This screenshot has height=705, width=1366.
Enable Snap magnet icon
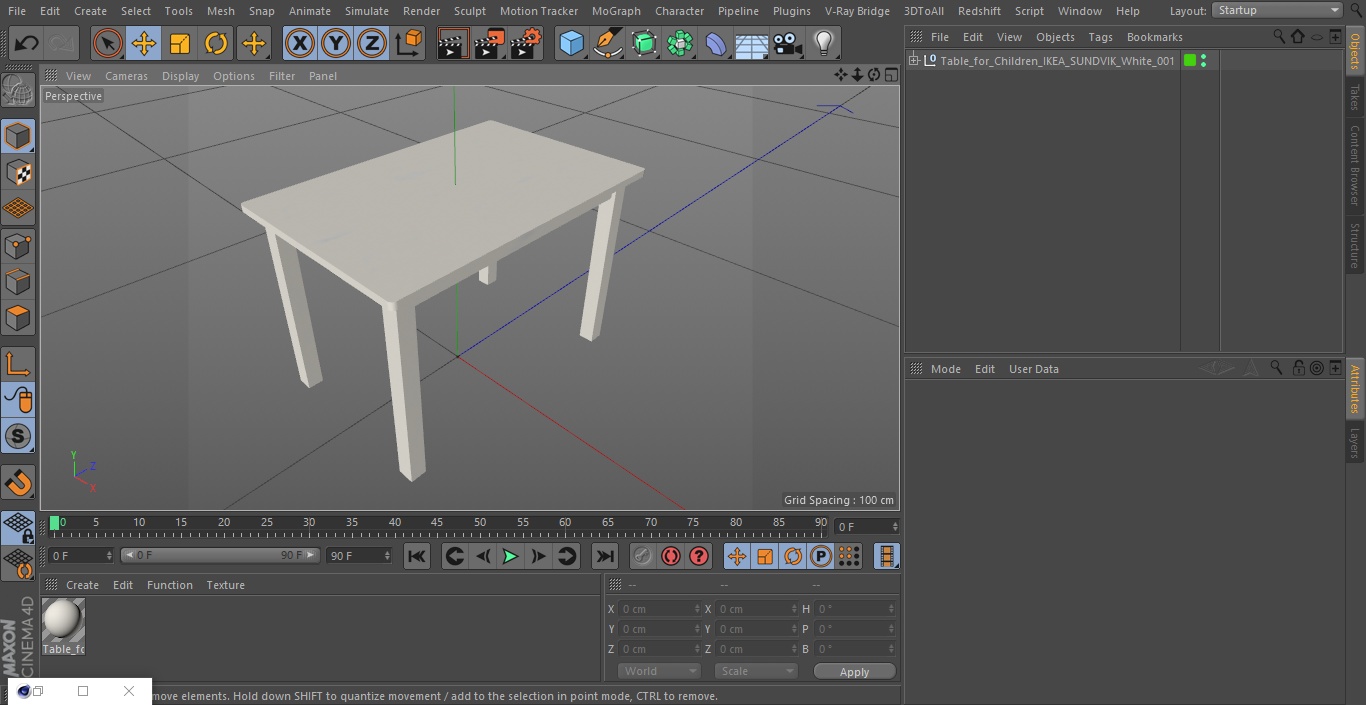(x=18, y=483)
